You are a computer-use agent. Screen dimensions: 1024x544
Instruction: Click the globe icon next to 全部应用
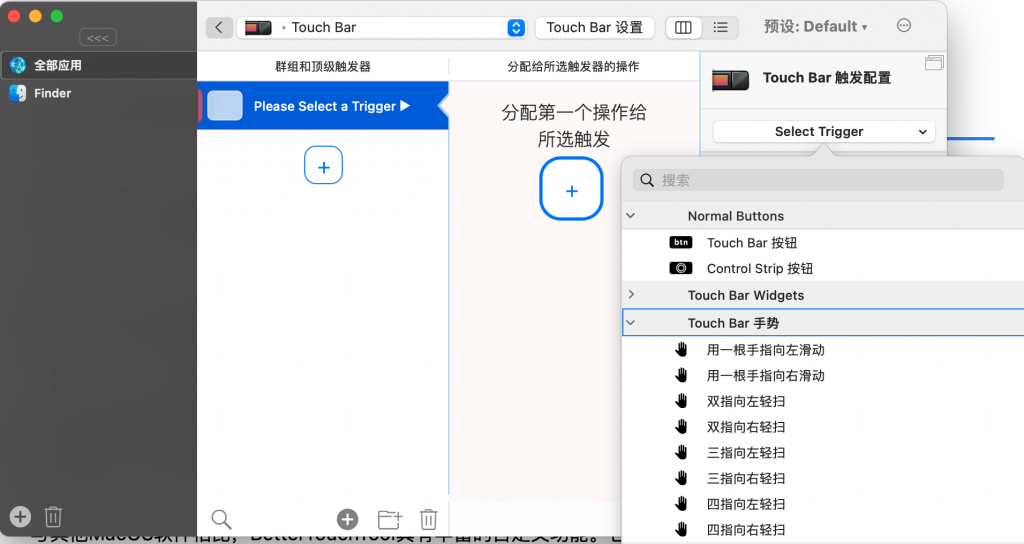coord(18,65)
